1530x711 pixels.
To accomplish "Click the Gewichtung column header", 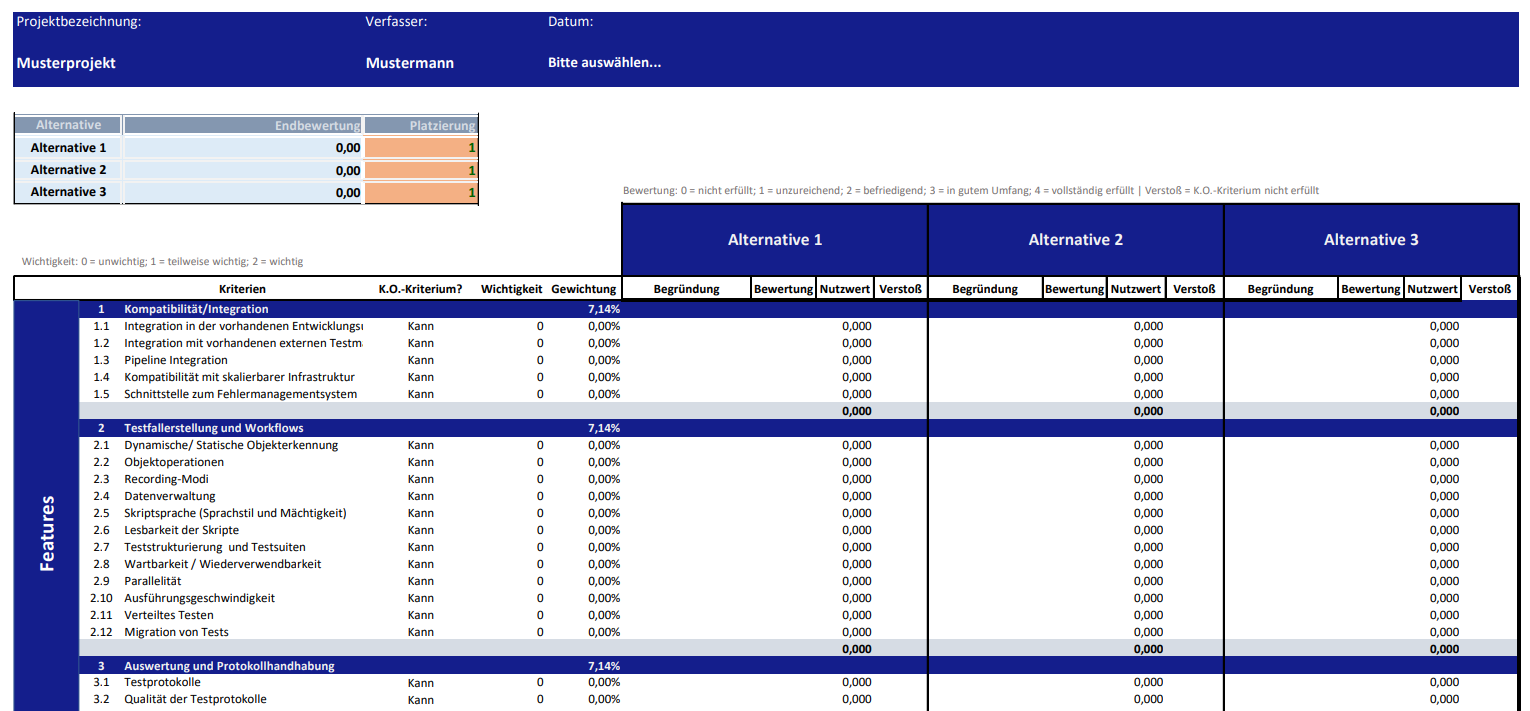I will click(x=583, y=289).
